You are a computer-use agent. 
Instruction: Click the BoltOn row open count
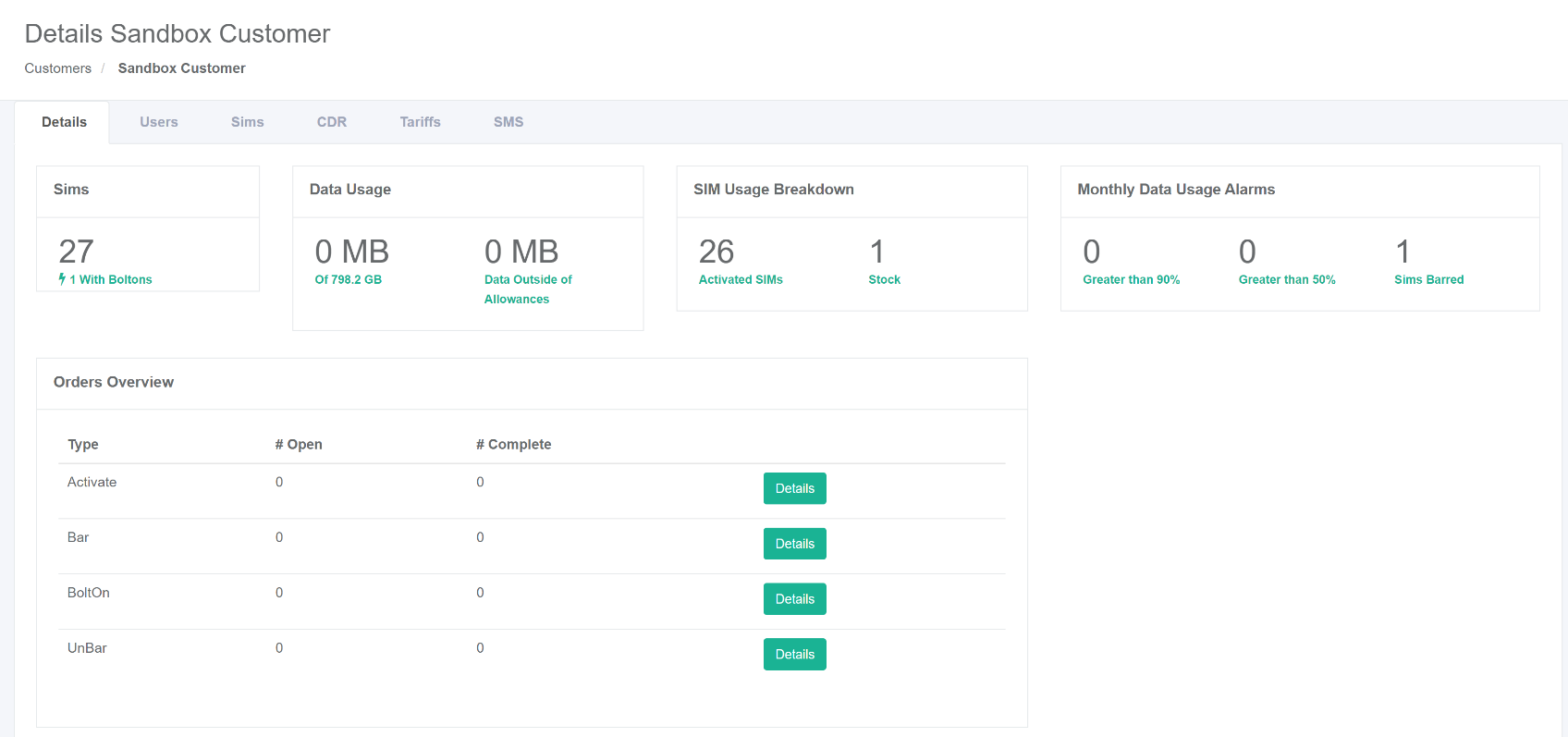point(279,593)
